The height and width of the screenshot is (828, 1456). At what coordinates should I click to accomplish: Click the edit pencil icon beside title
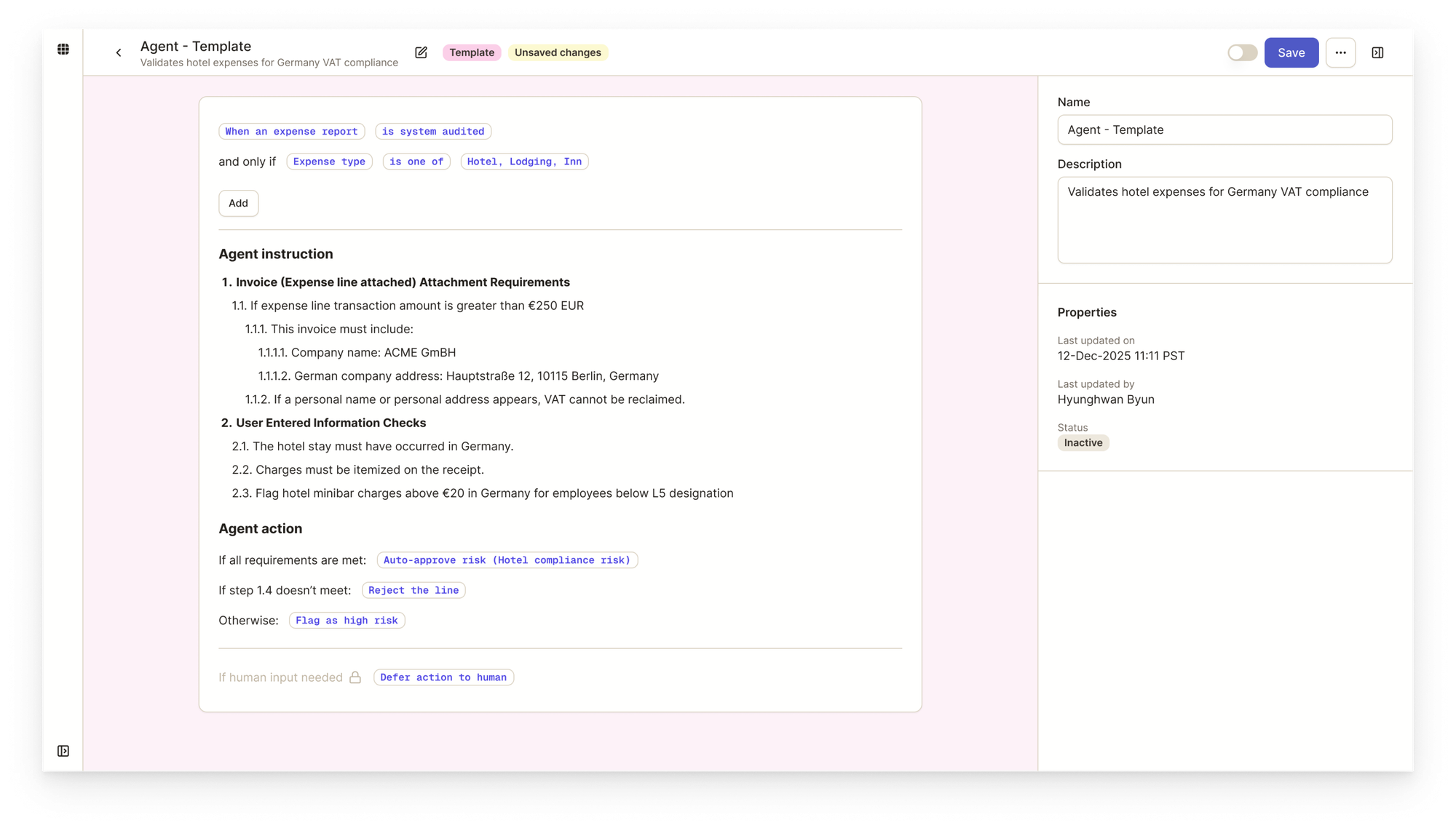421,52
